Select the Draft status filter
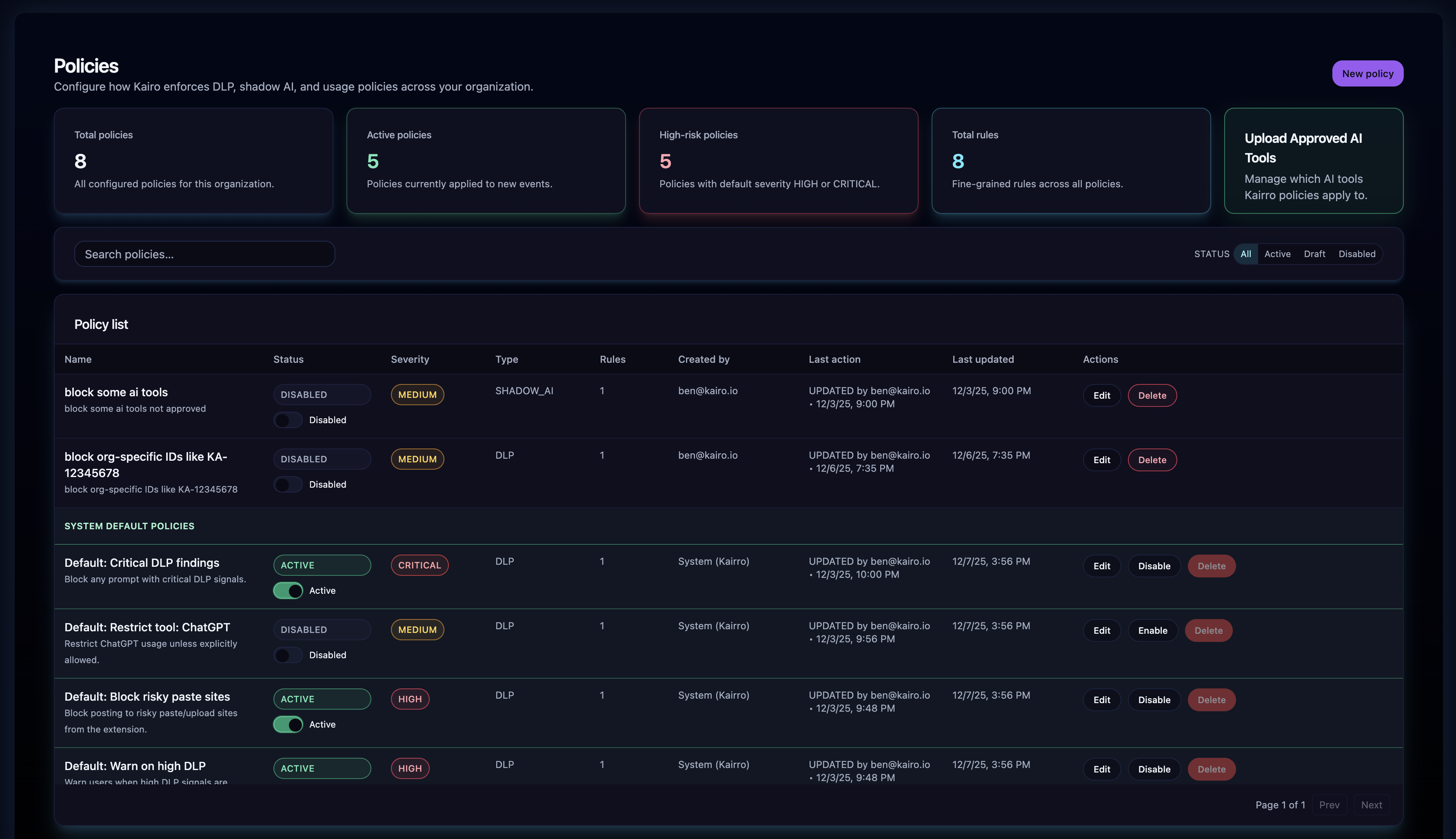The height and width of the screenshot is (839, 1456). click(x=1314, y=253)
